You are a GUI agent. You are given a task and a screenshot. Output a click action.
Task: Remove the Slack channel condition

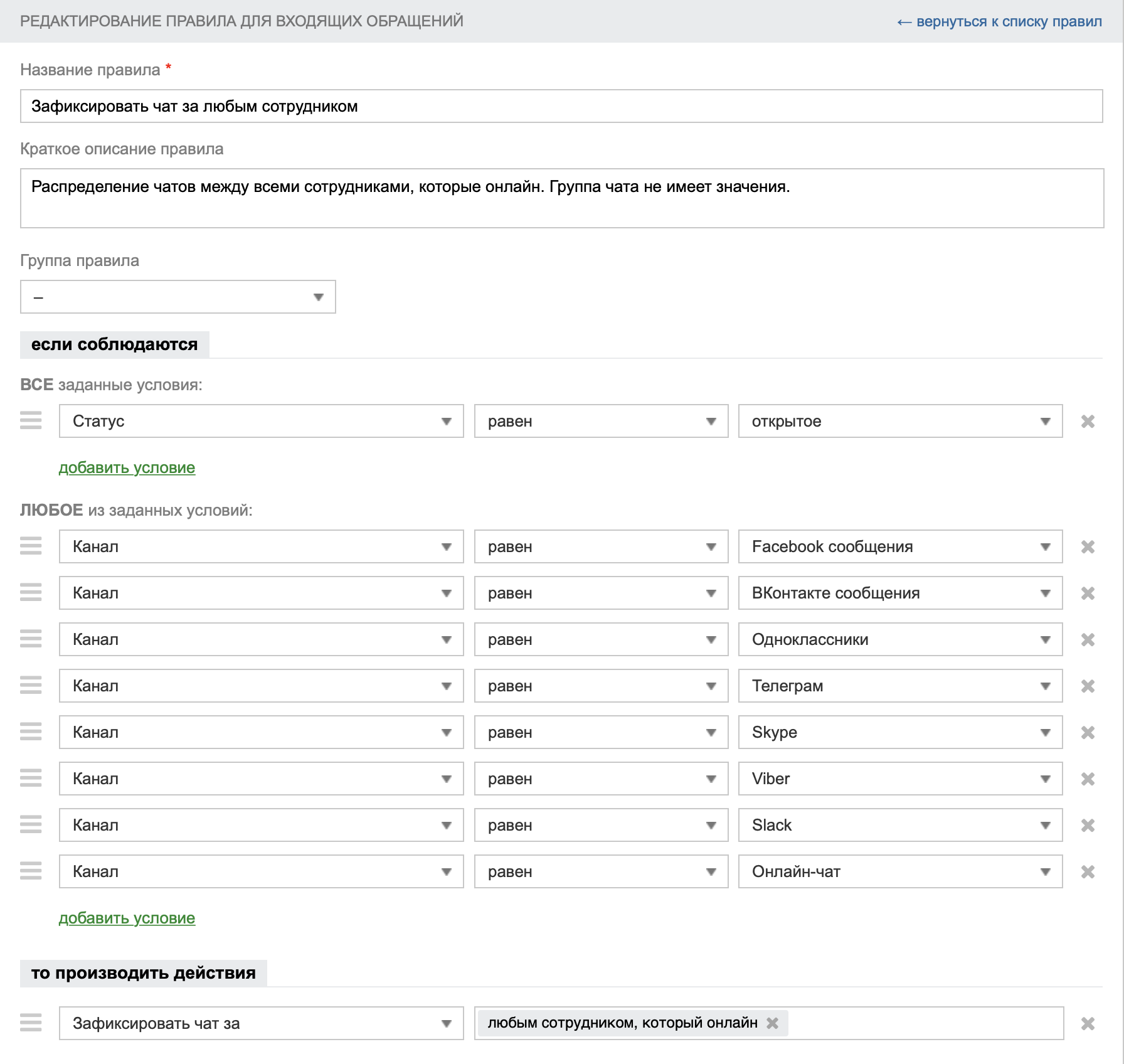coord(1088,826)
